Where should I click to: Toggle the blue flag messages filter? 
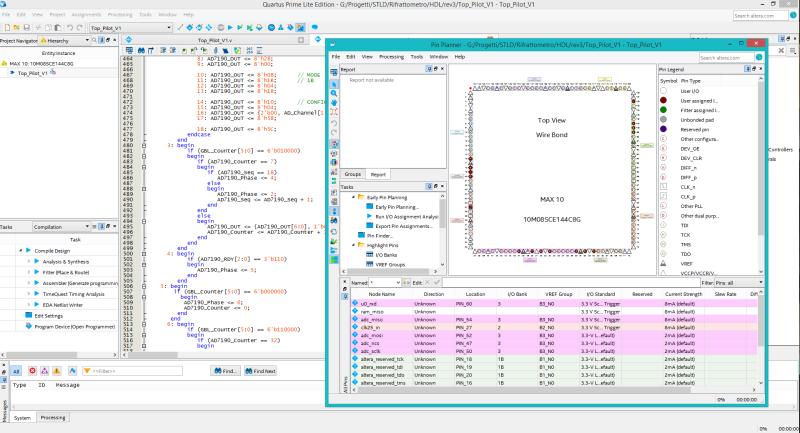(x=72, y=371)
